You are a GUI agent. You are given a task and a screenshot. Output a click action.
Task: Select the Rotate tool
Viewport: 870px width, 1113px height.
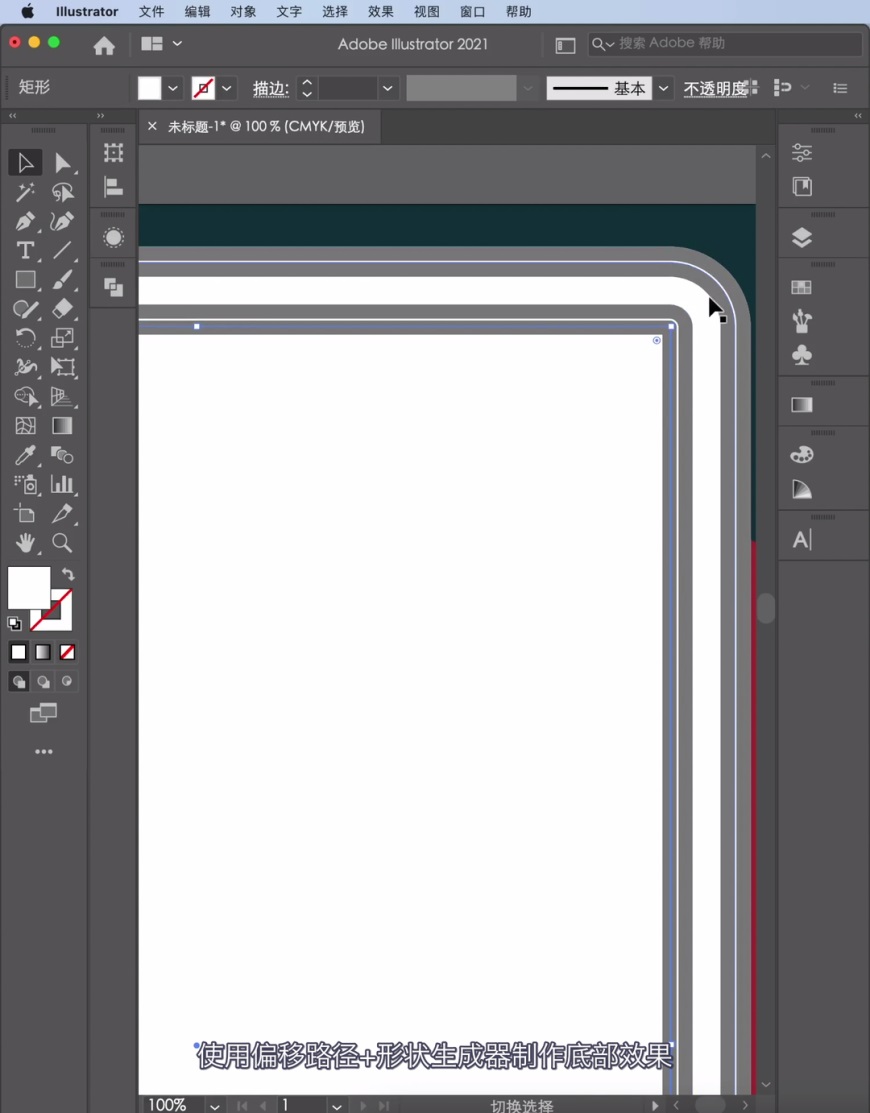point(26,338)
